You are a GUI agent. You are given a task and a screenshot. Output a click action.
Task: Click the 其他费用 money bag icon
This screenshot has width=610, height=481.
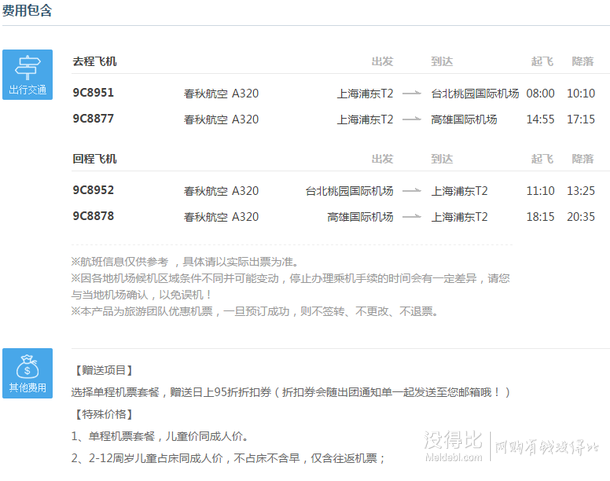(27, 373)
